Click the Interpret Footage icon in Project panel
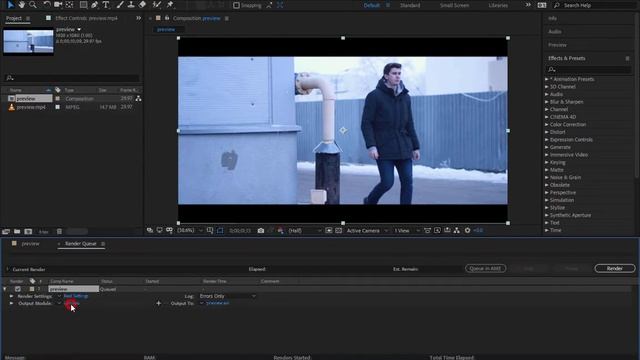The height and width of the screenshot is (360, 640). click(x=6, y=231)
